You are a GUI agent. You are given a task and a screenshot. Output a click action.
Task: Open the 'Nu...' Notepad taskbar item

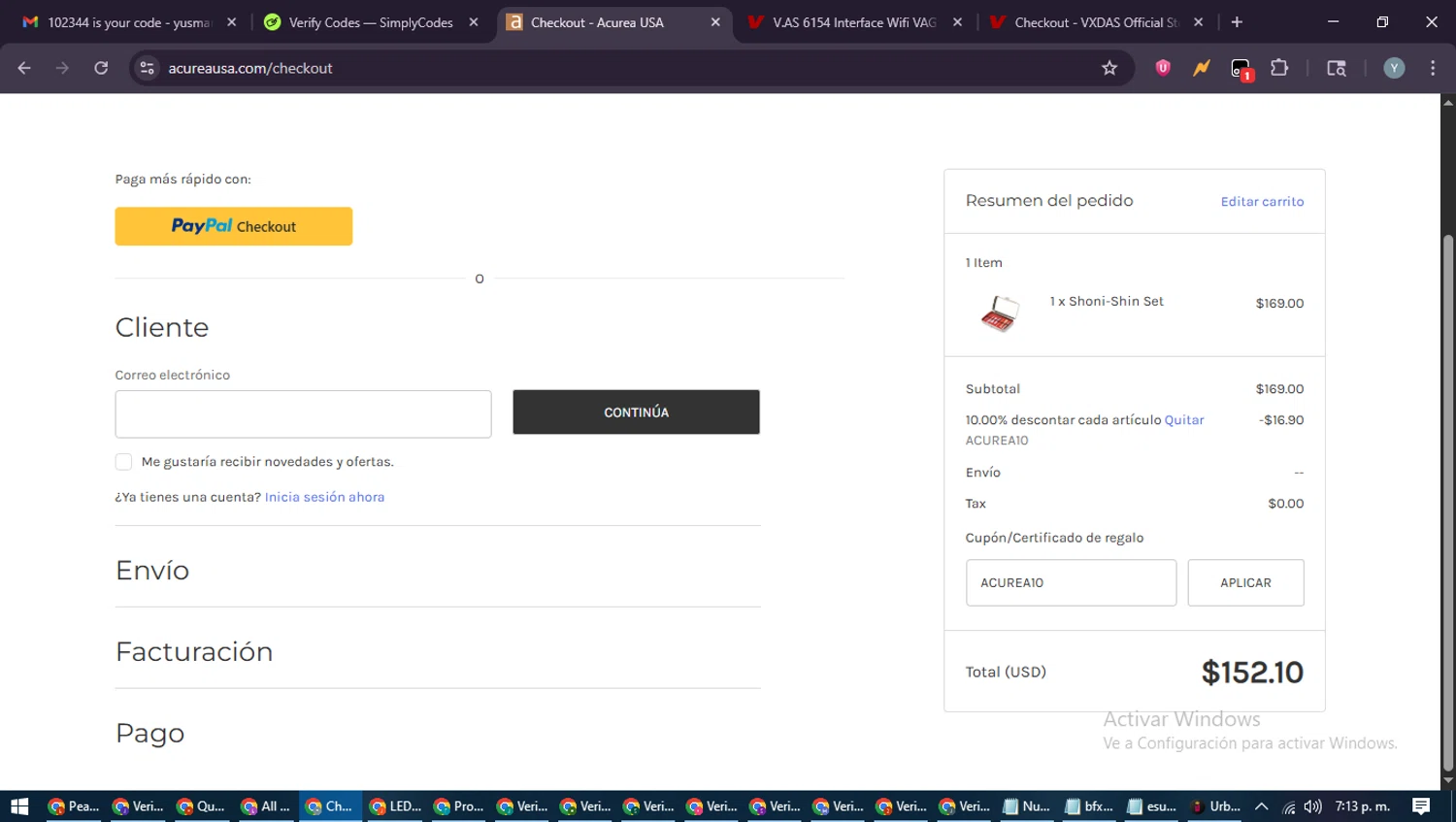[1026, 806]
